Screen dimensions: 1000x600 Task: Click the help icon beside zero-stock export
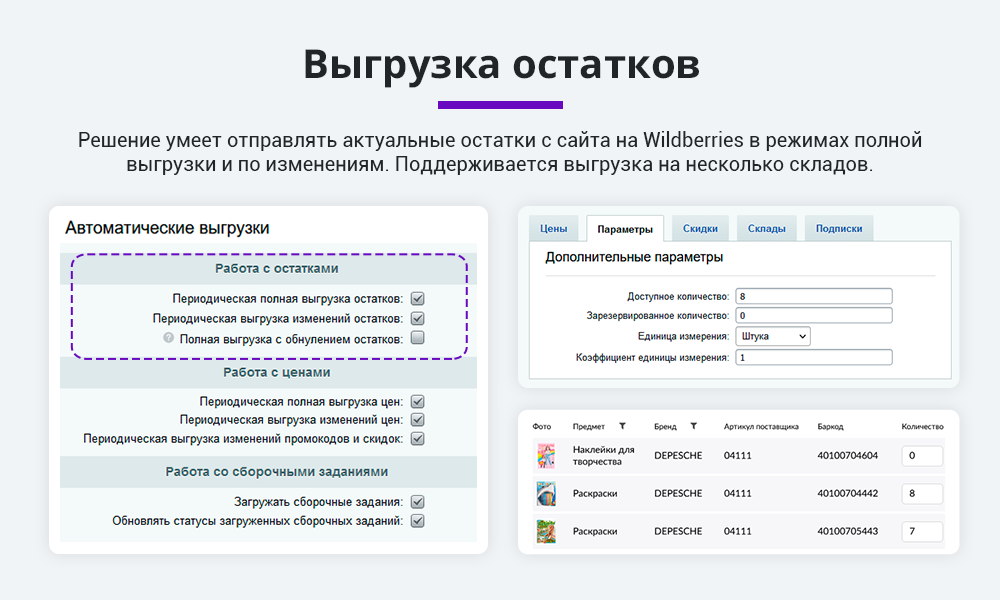pyautogui.click(x=169, y=339)
